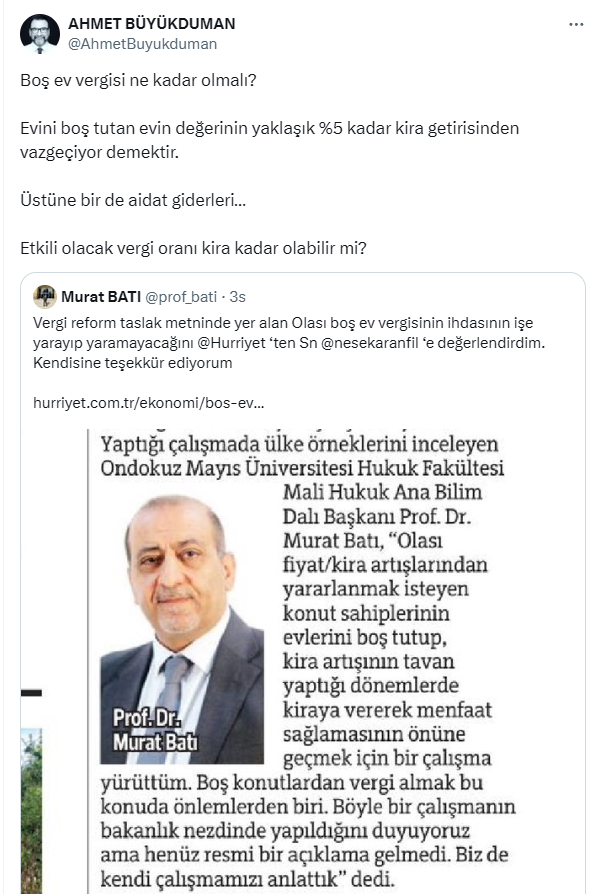Open Ahmet Büyükduman's profile avatar
Screen dimensions: 601x894
tap(39, 34)
